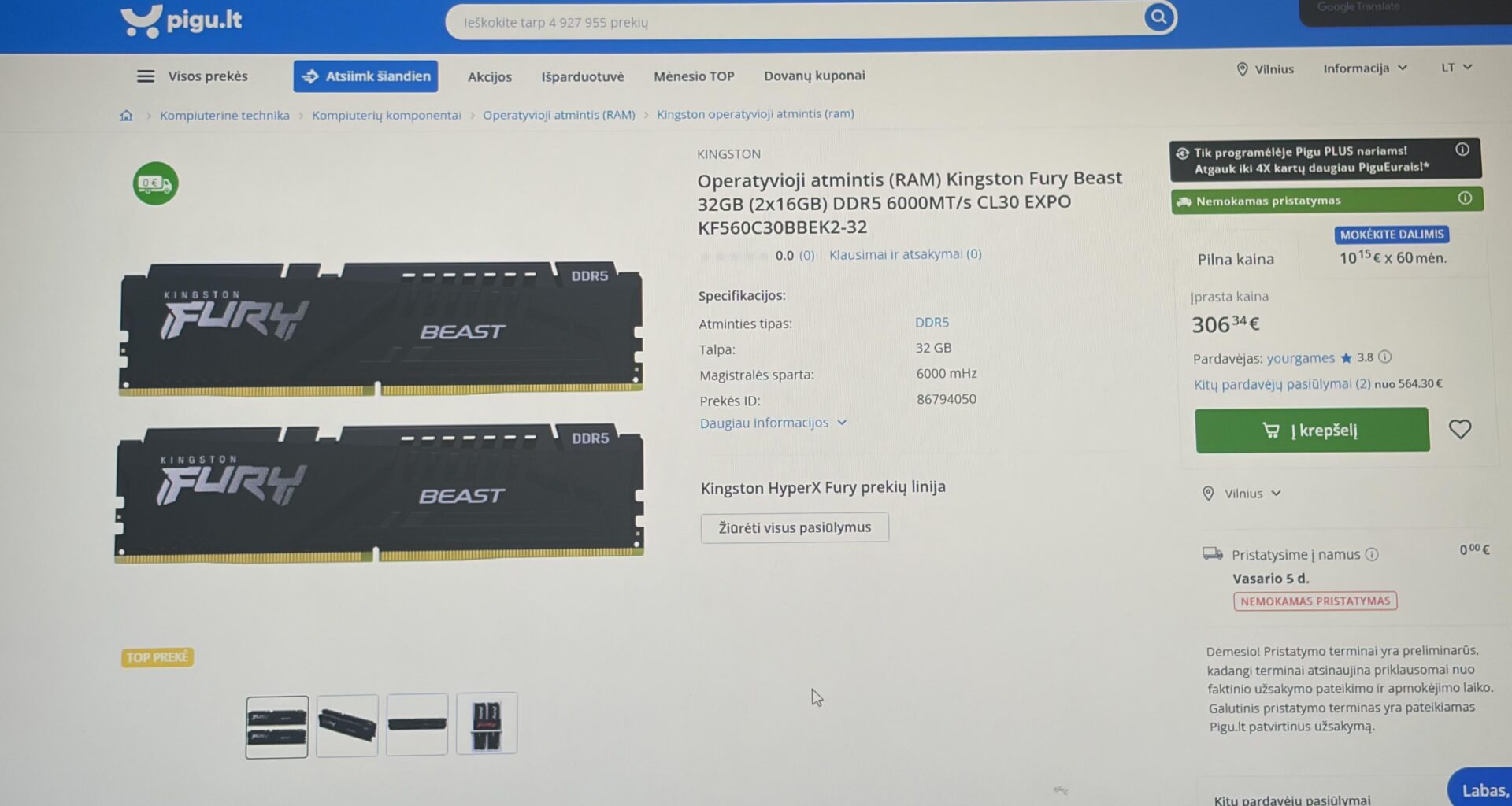
Task: Add item with Į krepšelį button
Action: [x=1311, y=430]
